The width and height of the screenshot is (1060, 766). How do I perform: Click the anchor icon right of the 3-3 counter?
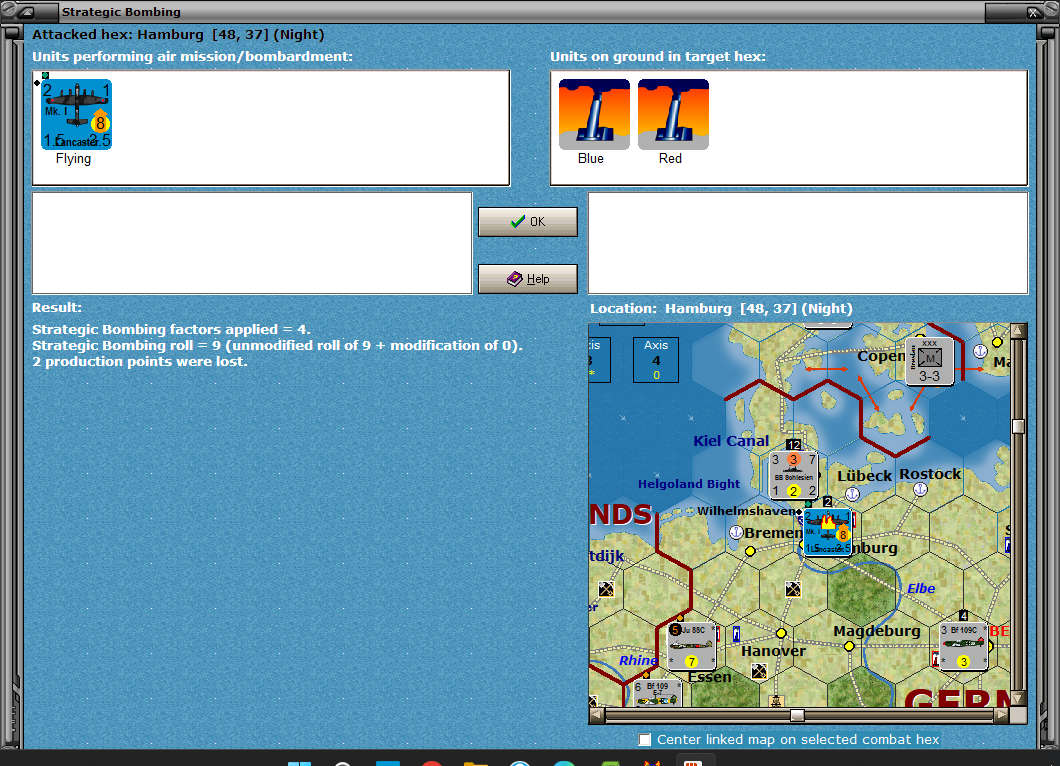pos(980,352)
